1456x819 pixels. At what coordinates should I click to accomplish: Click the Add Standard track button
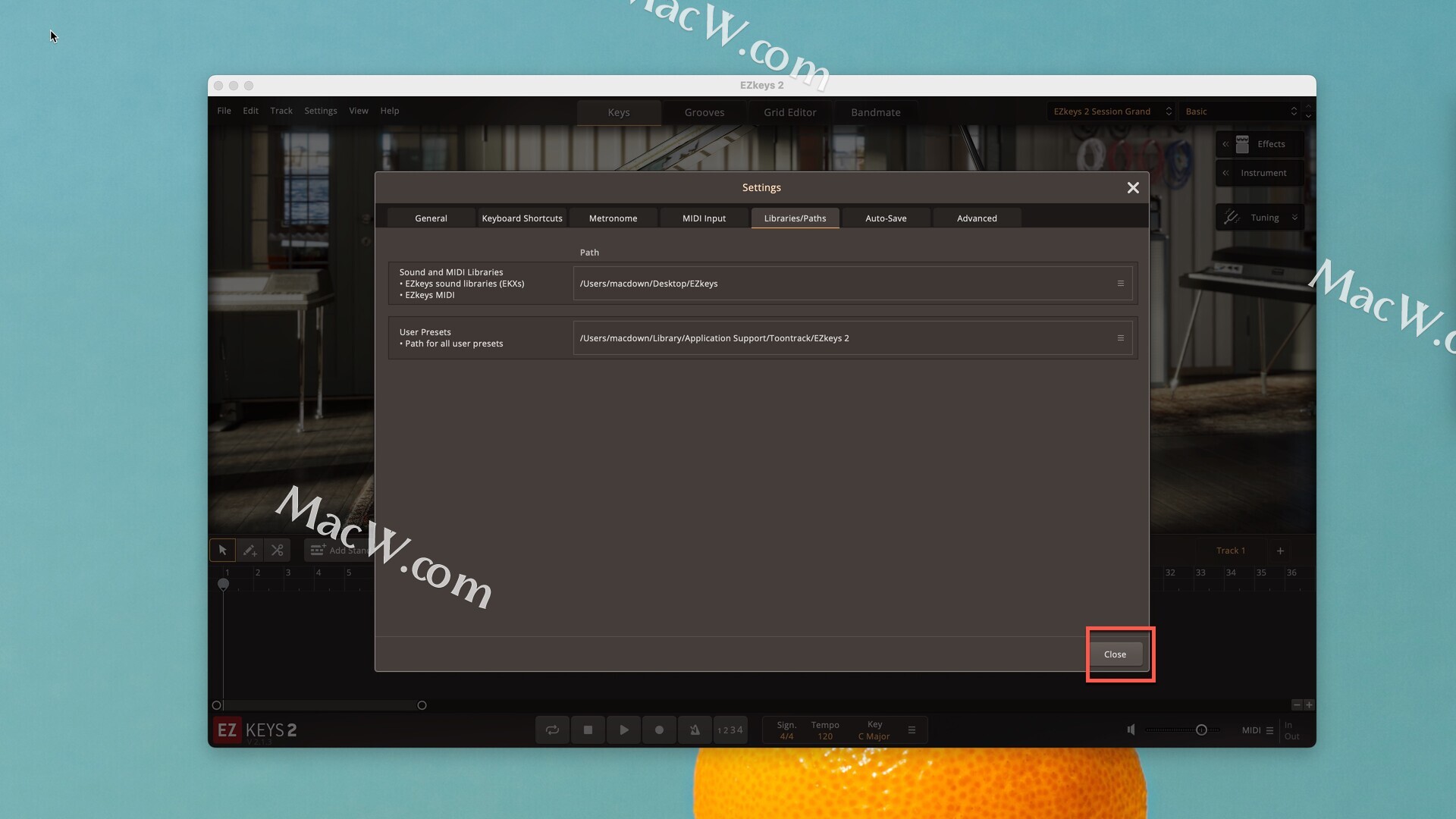coord(339,551)
